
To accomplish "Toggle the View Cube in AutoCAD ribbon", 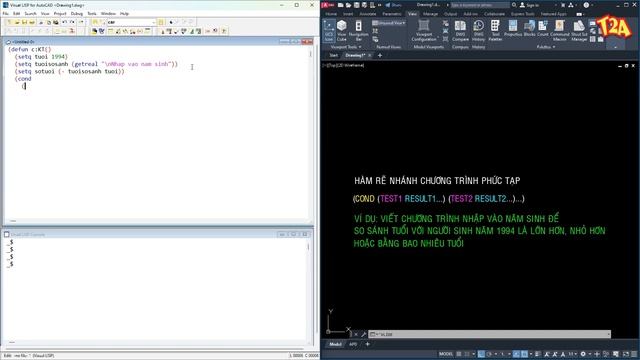I will [342, 31].
